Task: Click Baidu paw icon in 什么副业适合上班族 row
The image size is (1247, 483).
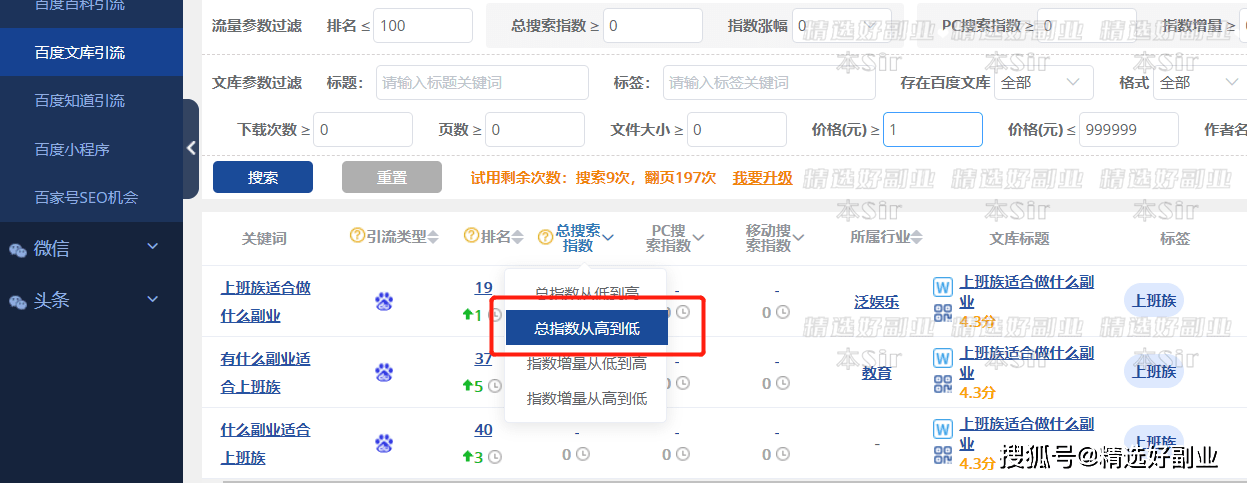Action: pos(384,443)
